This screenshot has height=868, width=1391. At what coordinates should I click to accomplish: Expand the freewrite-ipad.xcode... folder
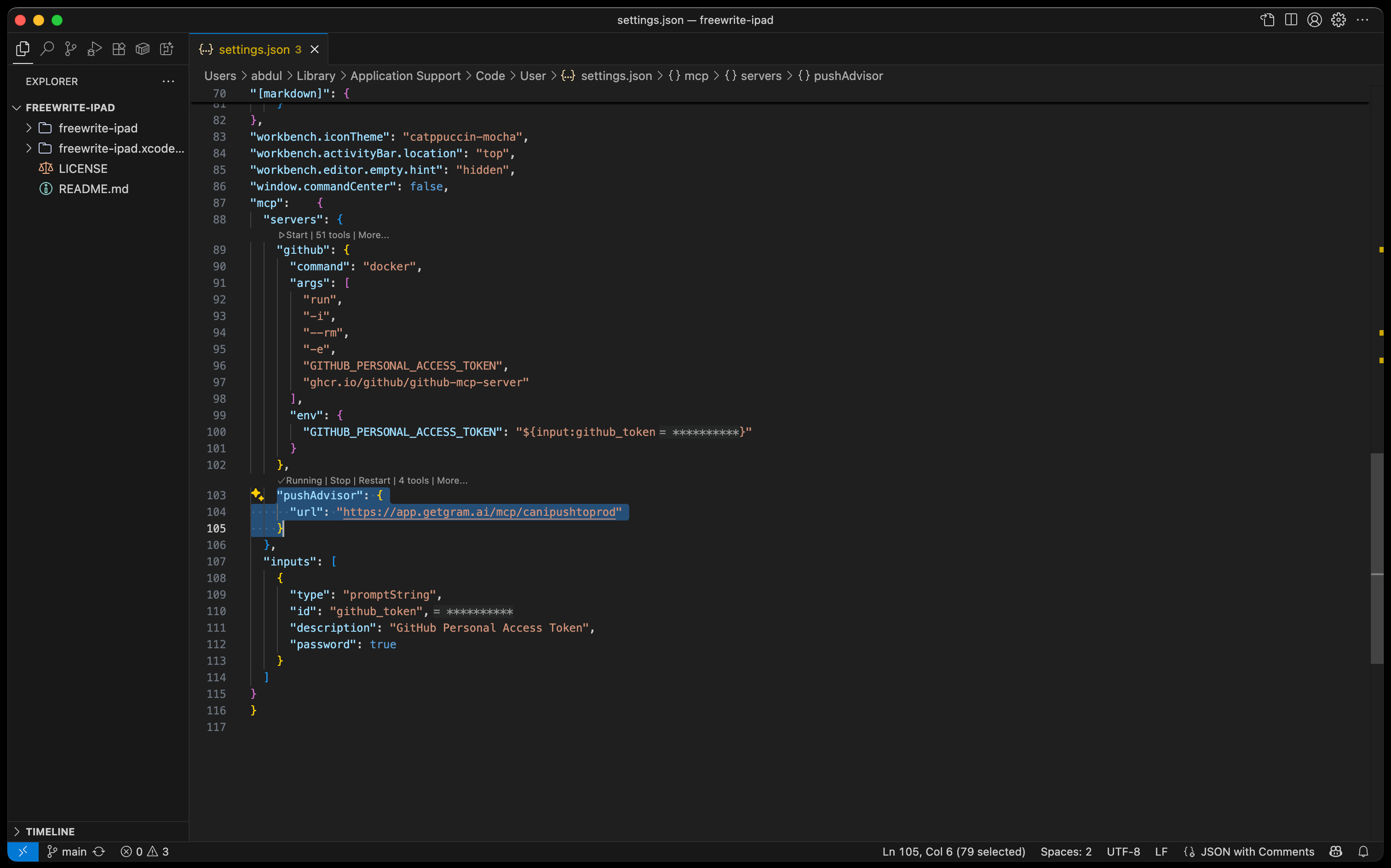pyautogui.click(x=29, y=148)
